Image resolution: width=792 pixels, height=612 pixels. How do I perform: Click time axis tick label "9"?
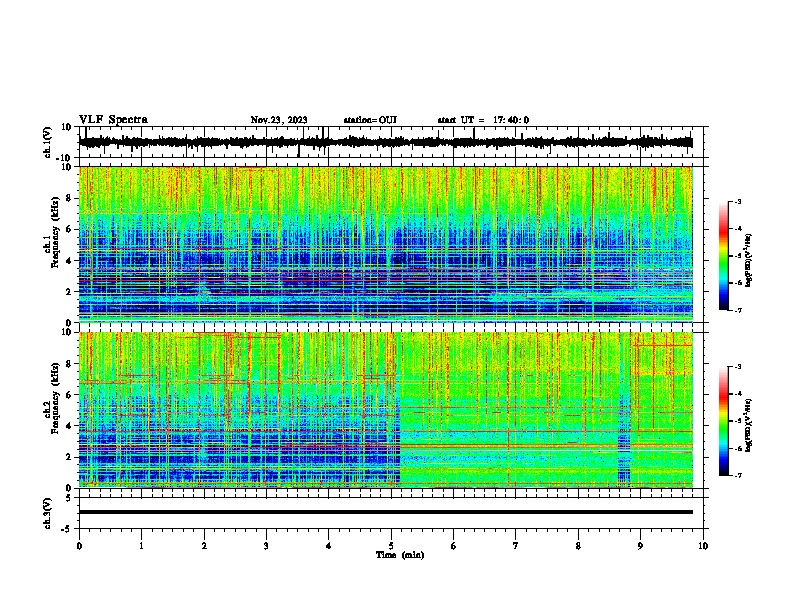point(640,546)
